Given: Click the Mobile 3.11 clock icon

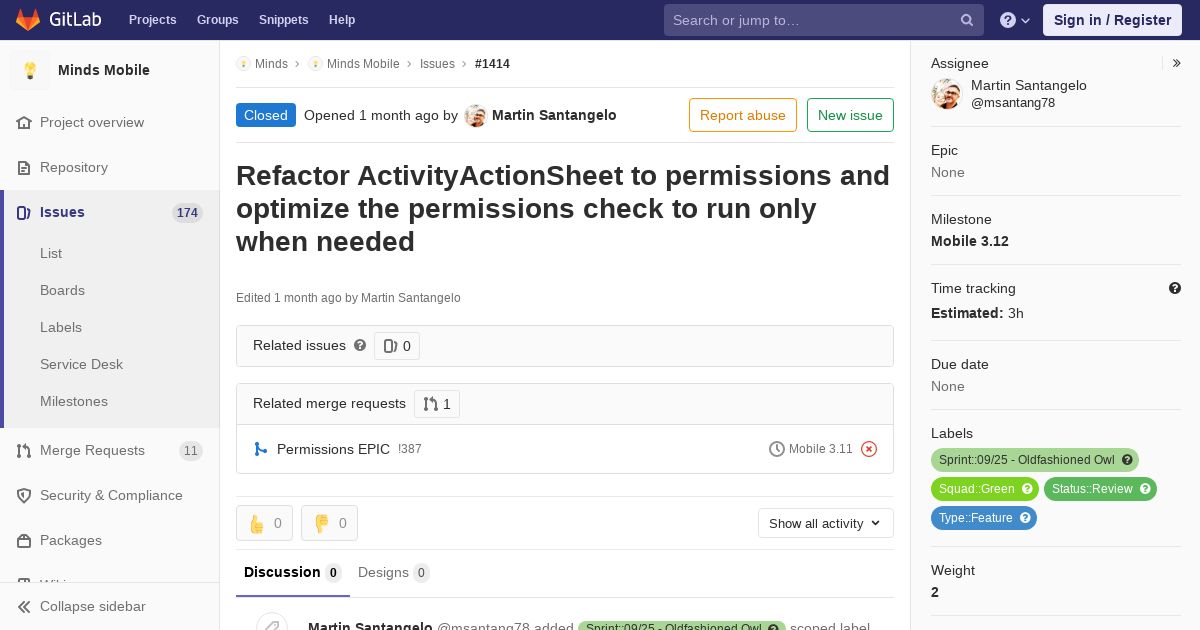Looking at the screenshot, I should tap(777, 449).
